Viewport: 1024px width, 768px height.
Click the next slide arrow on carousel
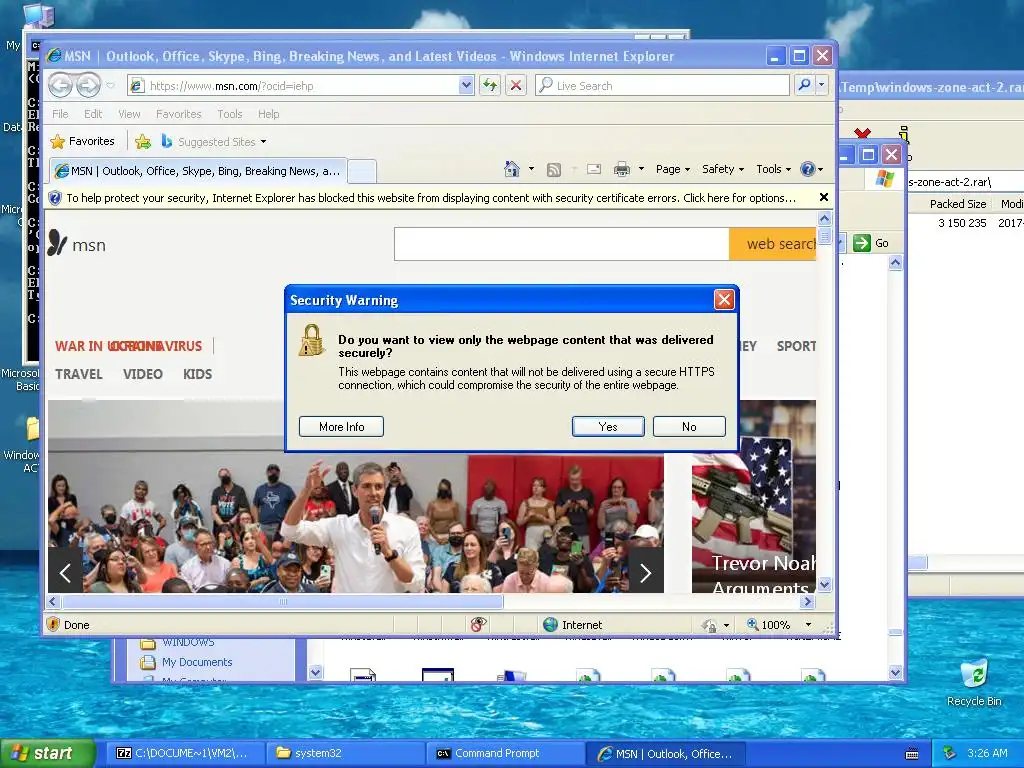tap(645, 573)
